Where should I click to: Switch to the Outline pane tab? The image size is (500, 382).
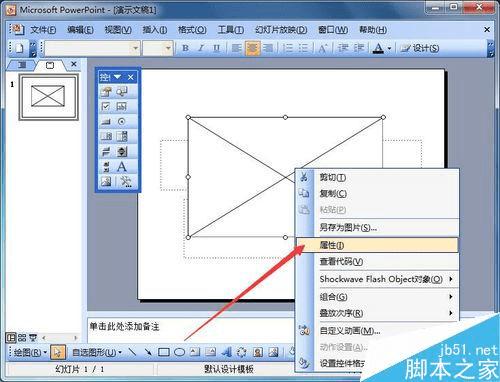(x=22, y=65)
